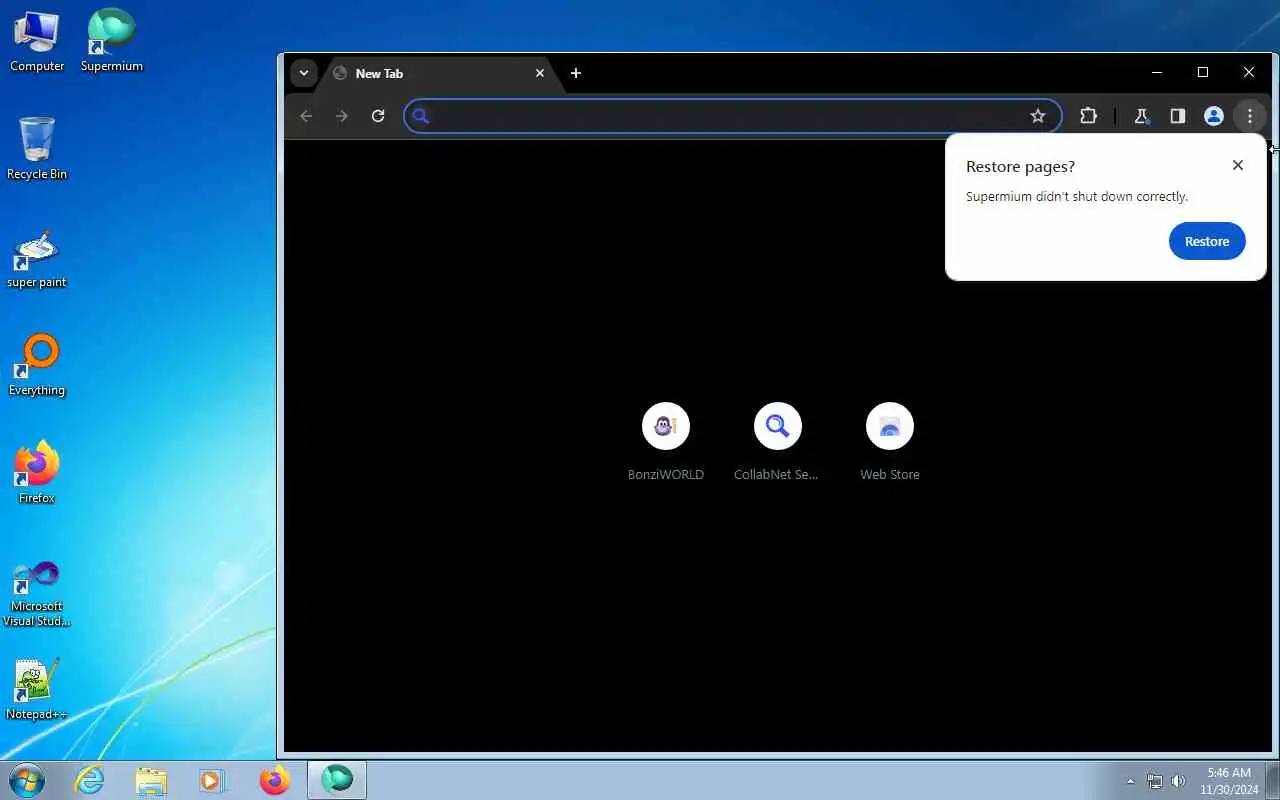Show hidden tray icons arrow

pos(1131,781)
